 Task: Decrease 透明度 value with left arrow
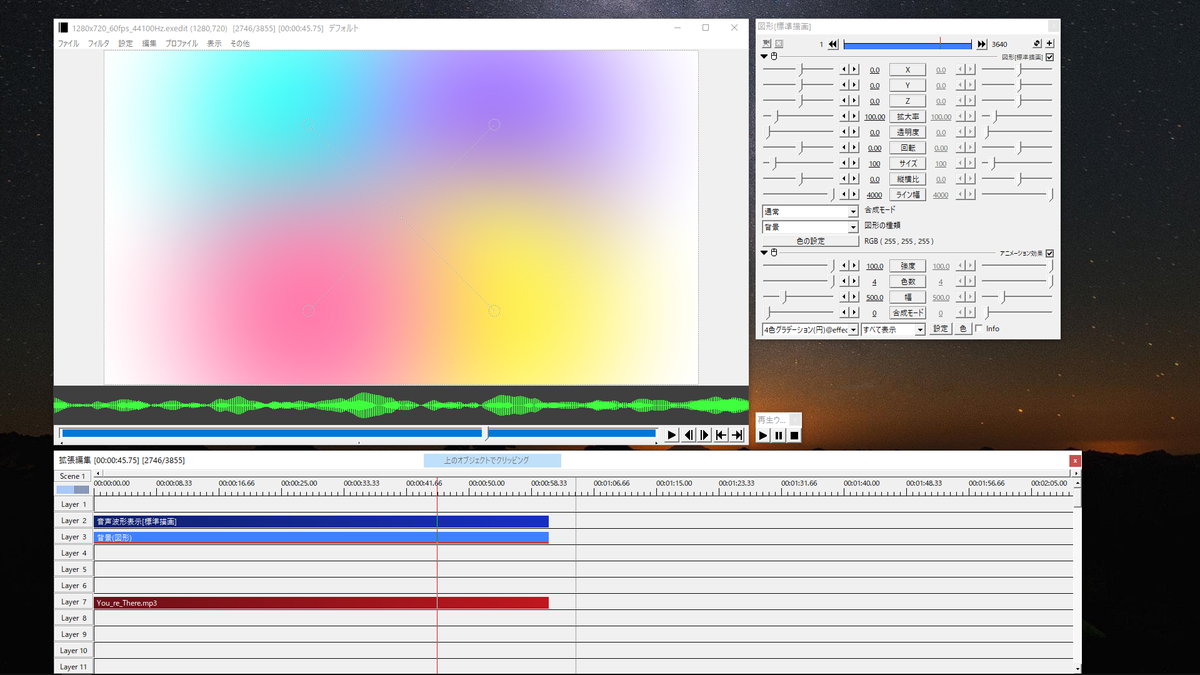(843, 132)
